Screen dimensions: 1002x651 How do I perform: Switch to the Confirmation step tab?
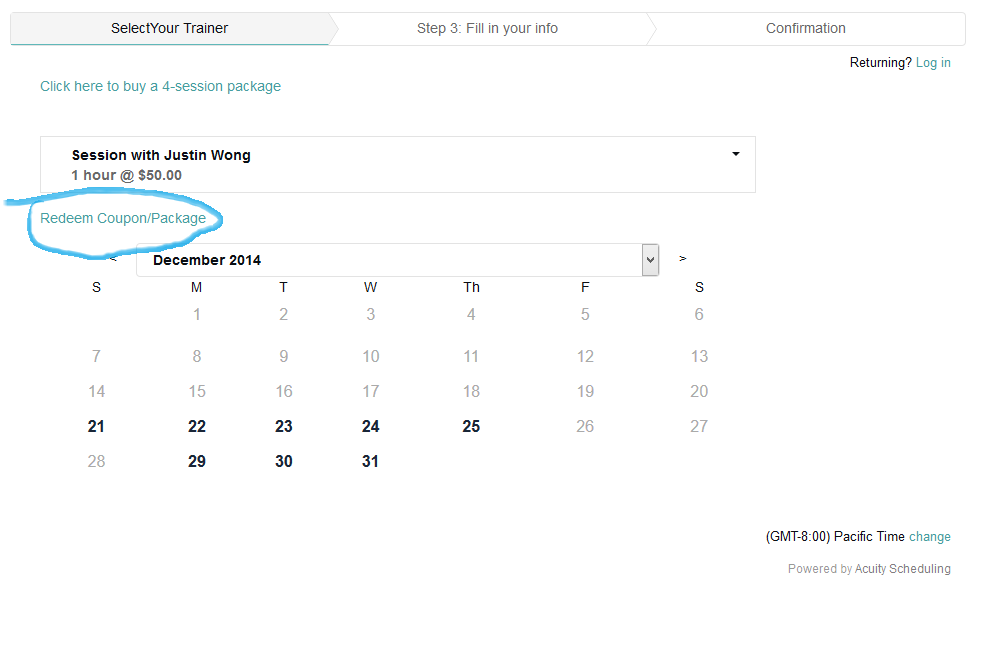pos(805,28)
